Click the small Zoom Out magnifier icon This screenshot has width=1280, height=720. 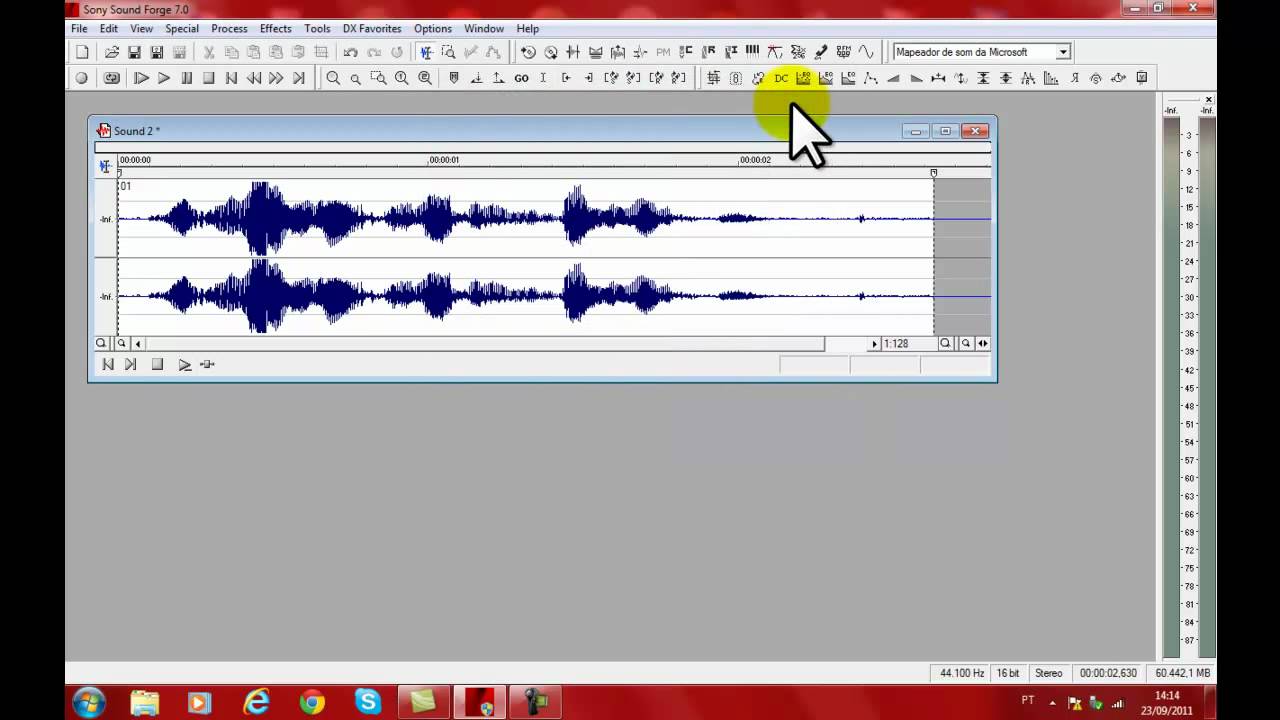355,78
